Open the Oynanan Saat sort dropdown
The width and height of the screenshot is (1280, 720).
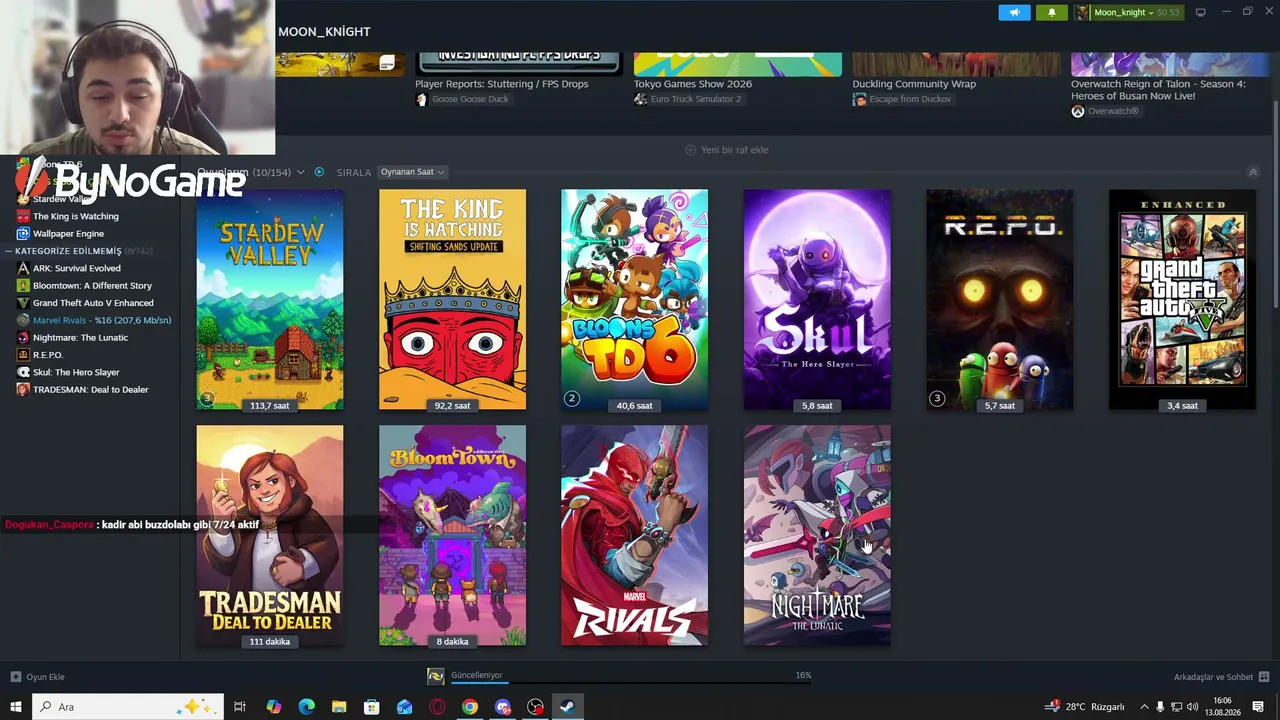pos(412,172)
